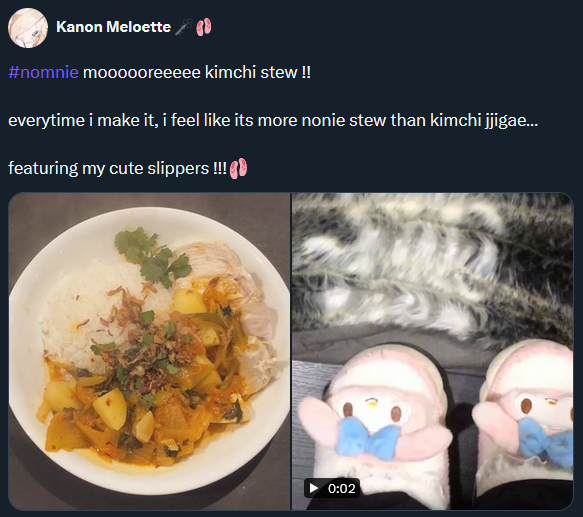Click the 0:02 video duration label
The height and width of the screenshot is (517, 583).
click(x=341, y=488)
